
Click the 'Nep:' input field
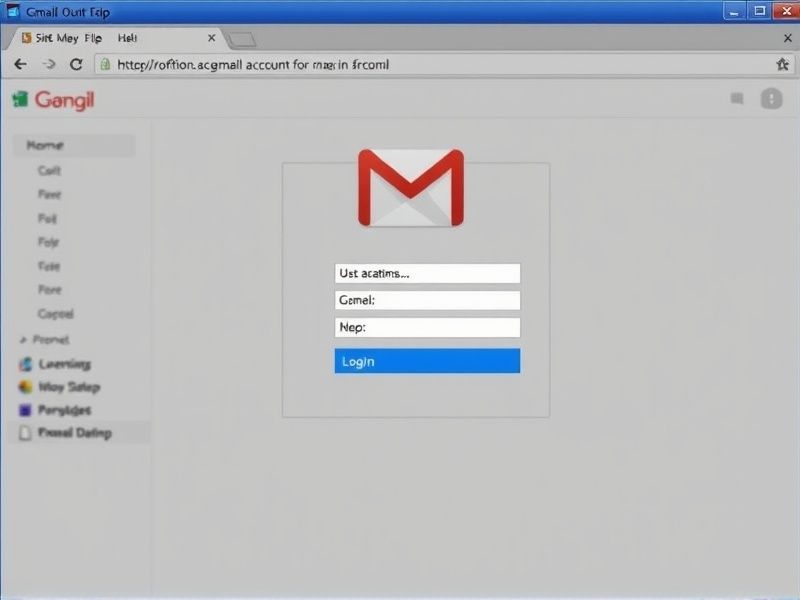tap(428, 328)
